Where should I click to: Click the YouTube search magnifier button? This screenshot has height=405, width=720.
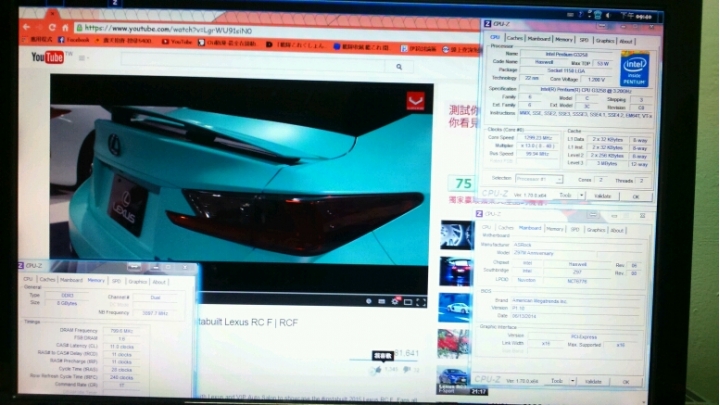coord(399,67)
